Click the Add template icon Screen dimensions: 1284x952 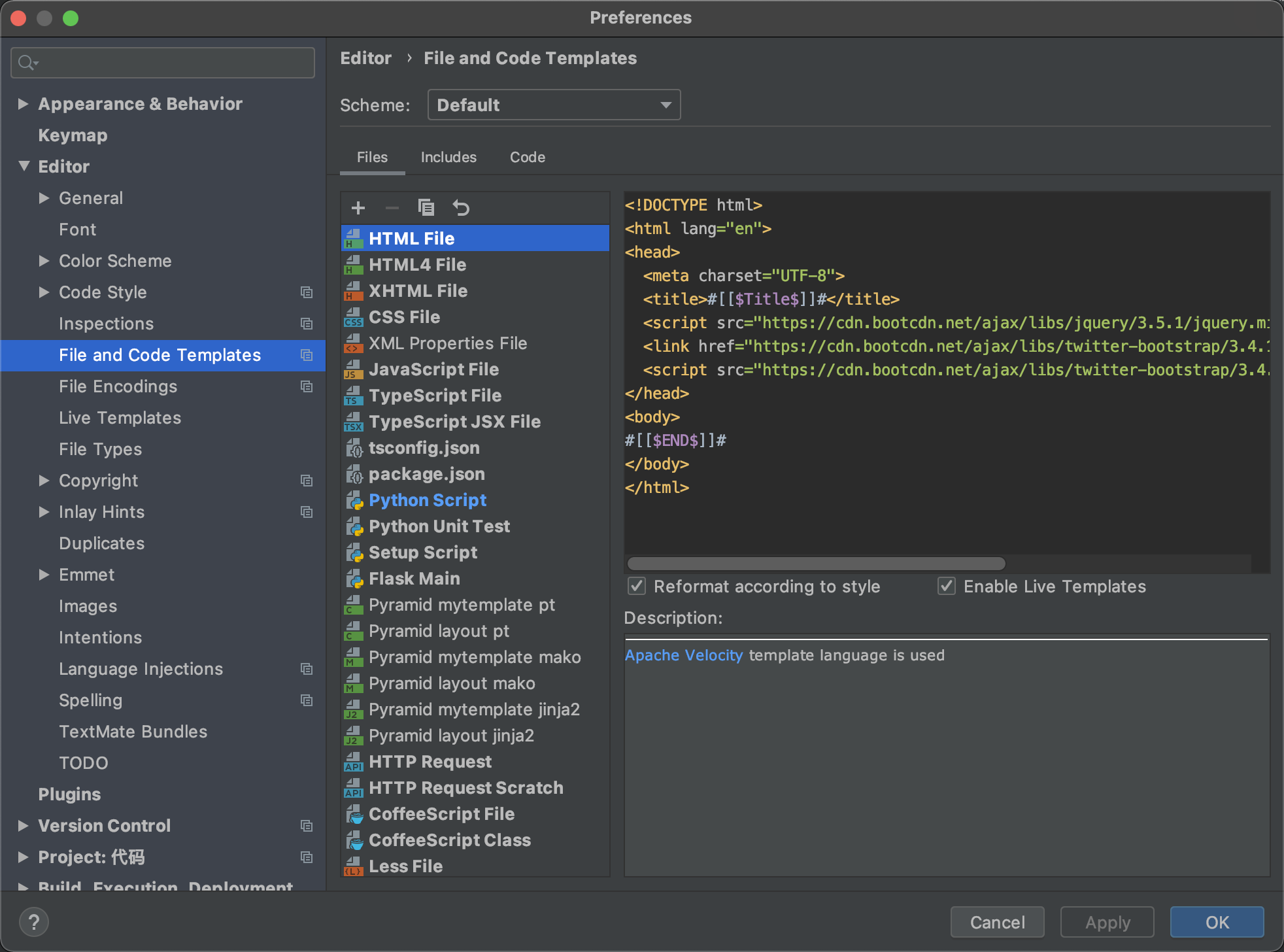(x=358, y=207)
